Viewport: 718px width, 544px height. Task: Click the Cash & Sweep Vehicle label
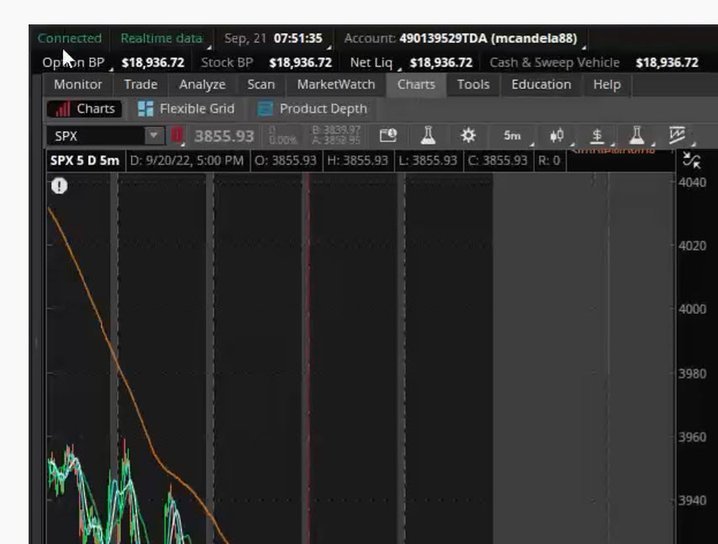click(x=555, y=63)
